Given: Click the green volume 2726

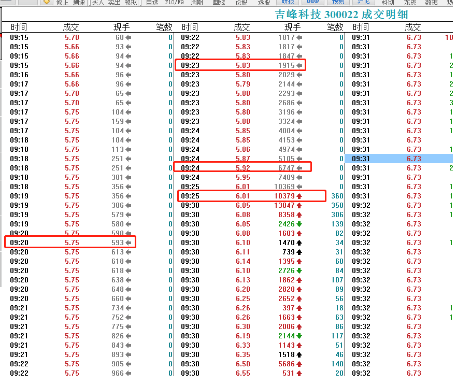Looking at the screenshot, I should pos(287,271).
